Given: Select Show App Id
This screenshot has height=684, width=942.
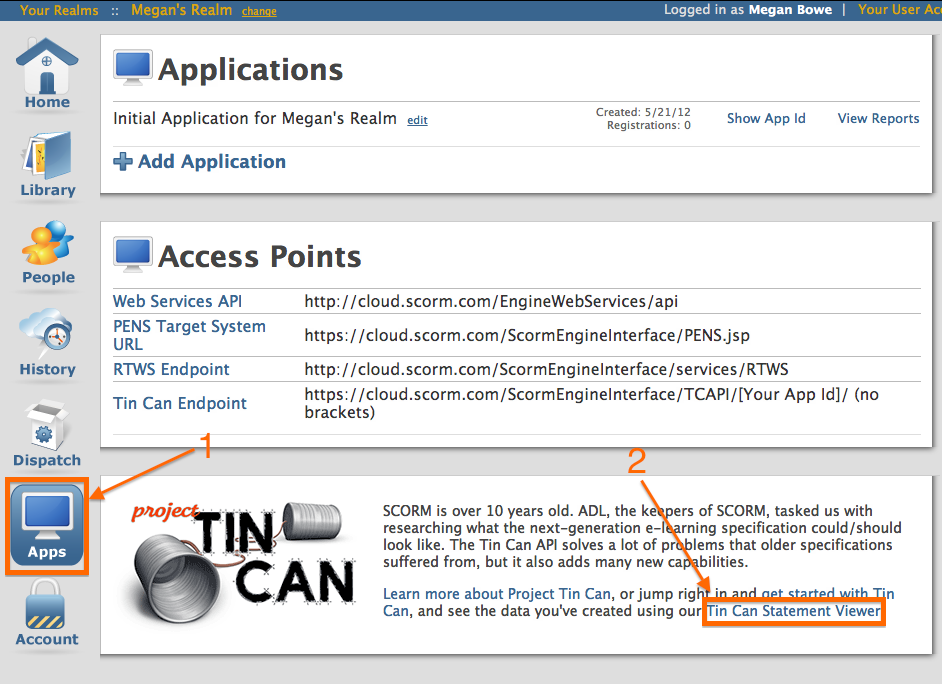Looking at the screenshot, I should [x=766, y=118].
